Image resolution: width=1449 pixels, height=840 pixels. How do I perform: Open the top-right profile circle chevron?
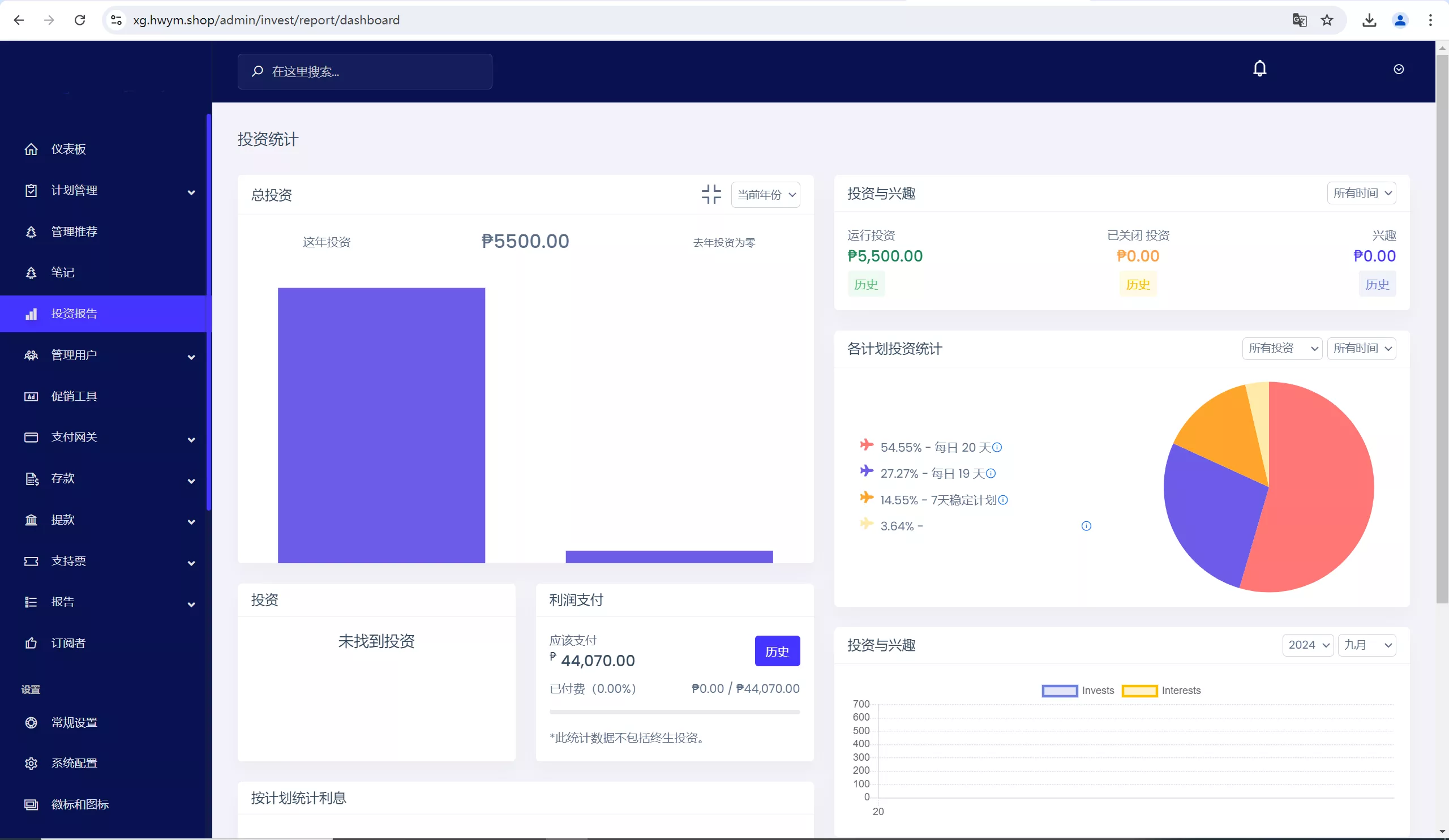point(1399,70)
